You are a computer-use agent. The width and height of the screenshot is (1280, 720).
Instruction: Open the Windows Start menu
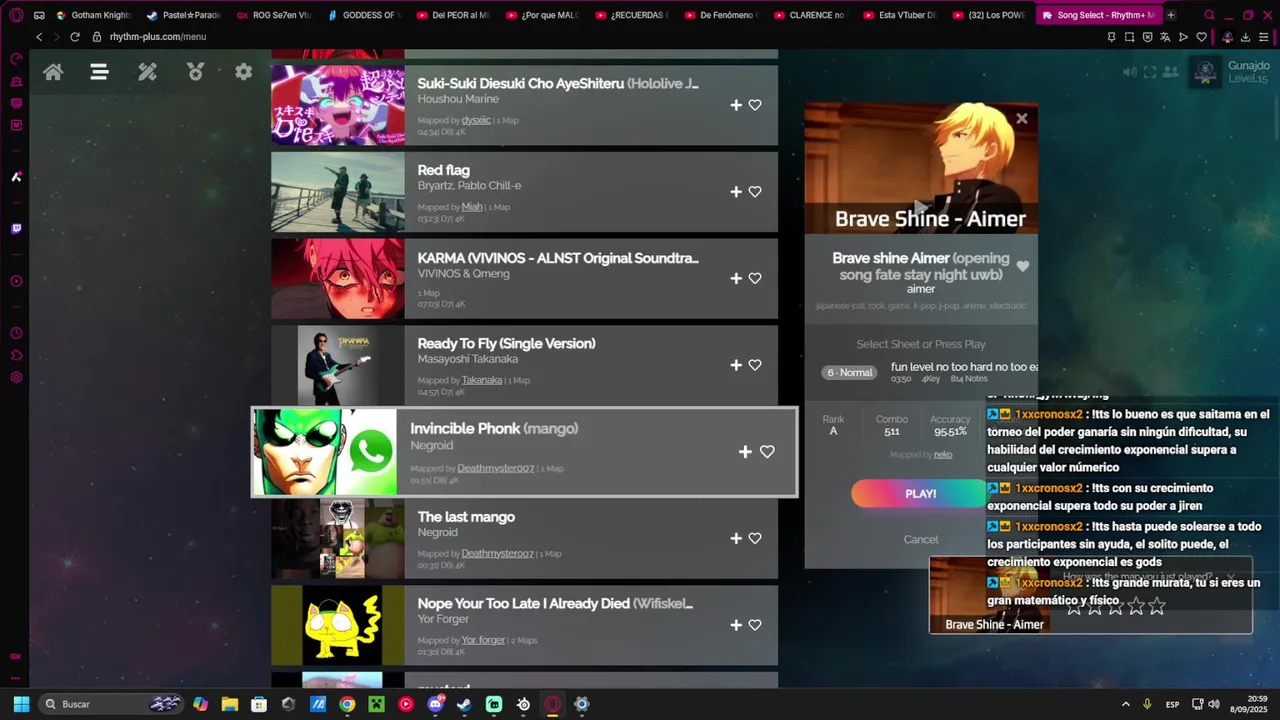pyautogui.click(x=21, y=704)
